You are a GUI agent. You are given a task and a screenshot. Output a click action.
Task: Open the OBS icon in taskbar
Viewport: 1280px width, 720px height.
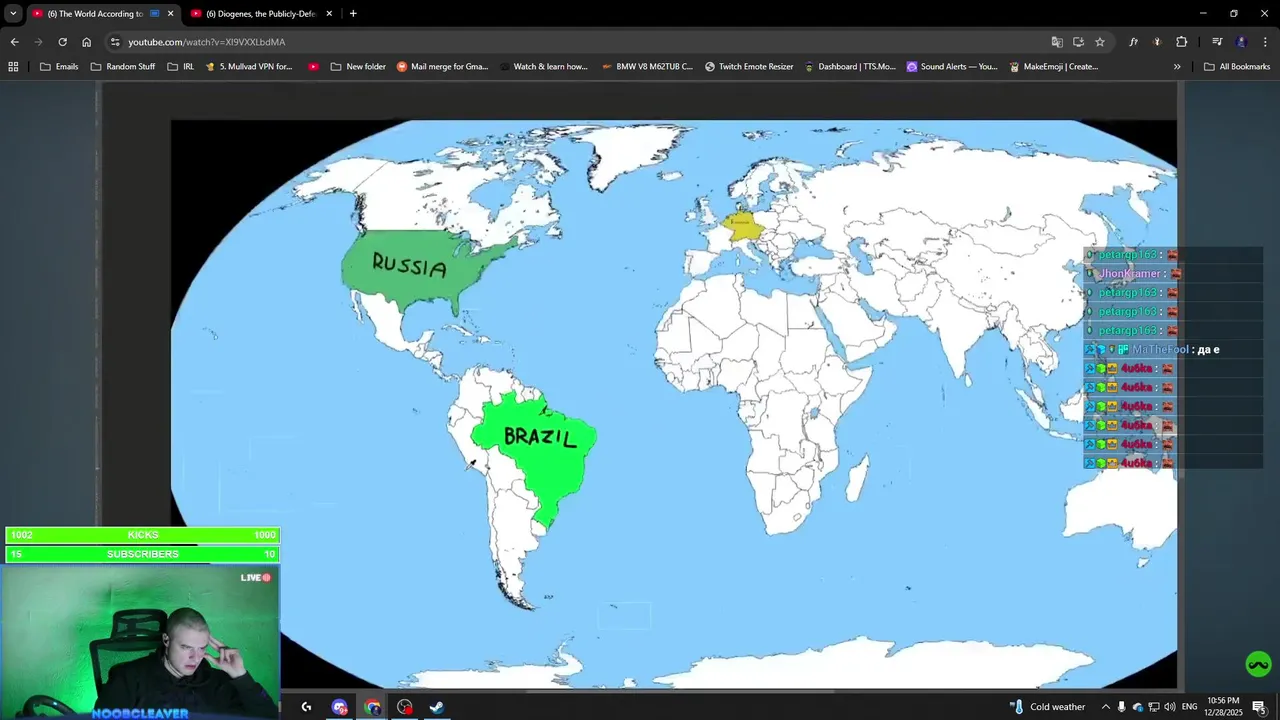[x=404, y=707]
